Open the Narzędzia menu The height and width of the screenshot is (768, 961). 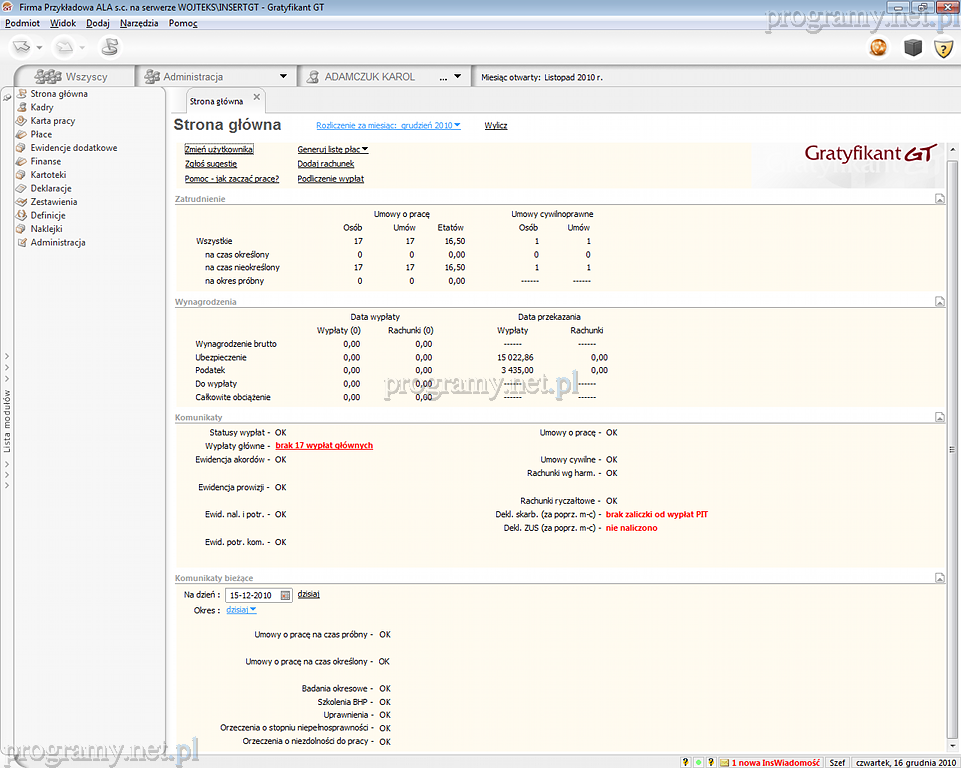pyautogui.click(x=139, y=22)
